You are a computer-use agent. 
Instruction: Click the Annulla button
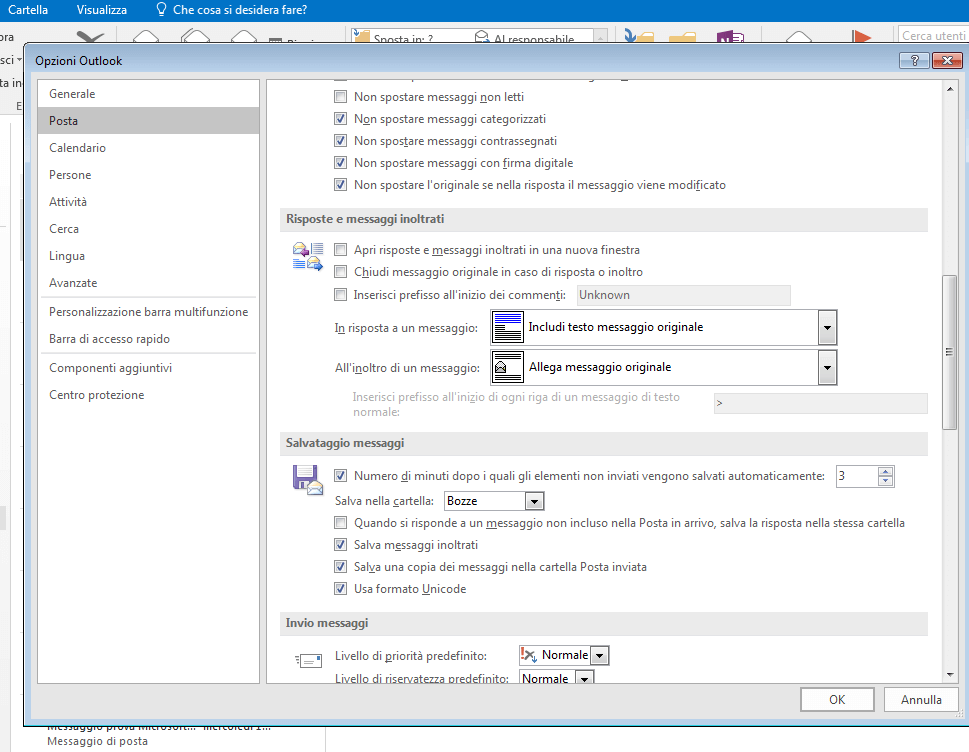(921, 699)
